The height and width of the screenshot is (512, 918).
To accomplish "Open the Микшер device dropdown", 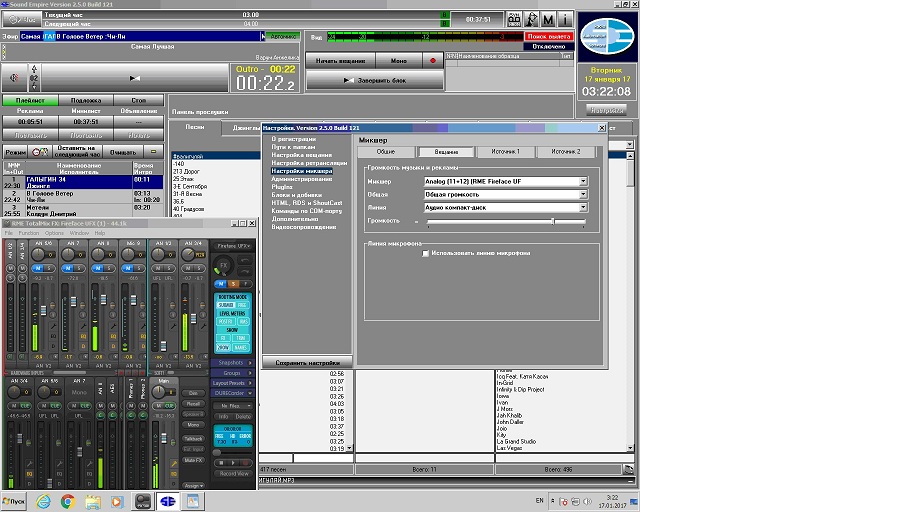I will [x=583, y=181].
